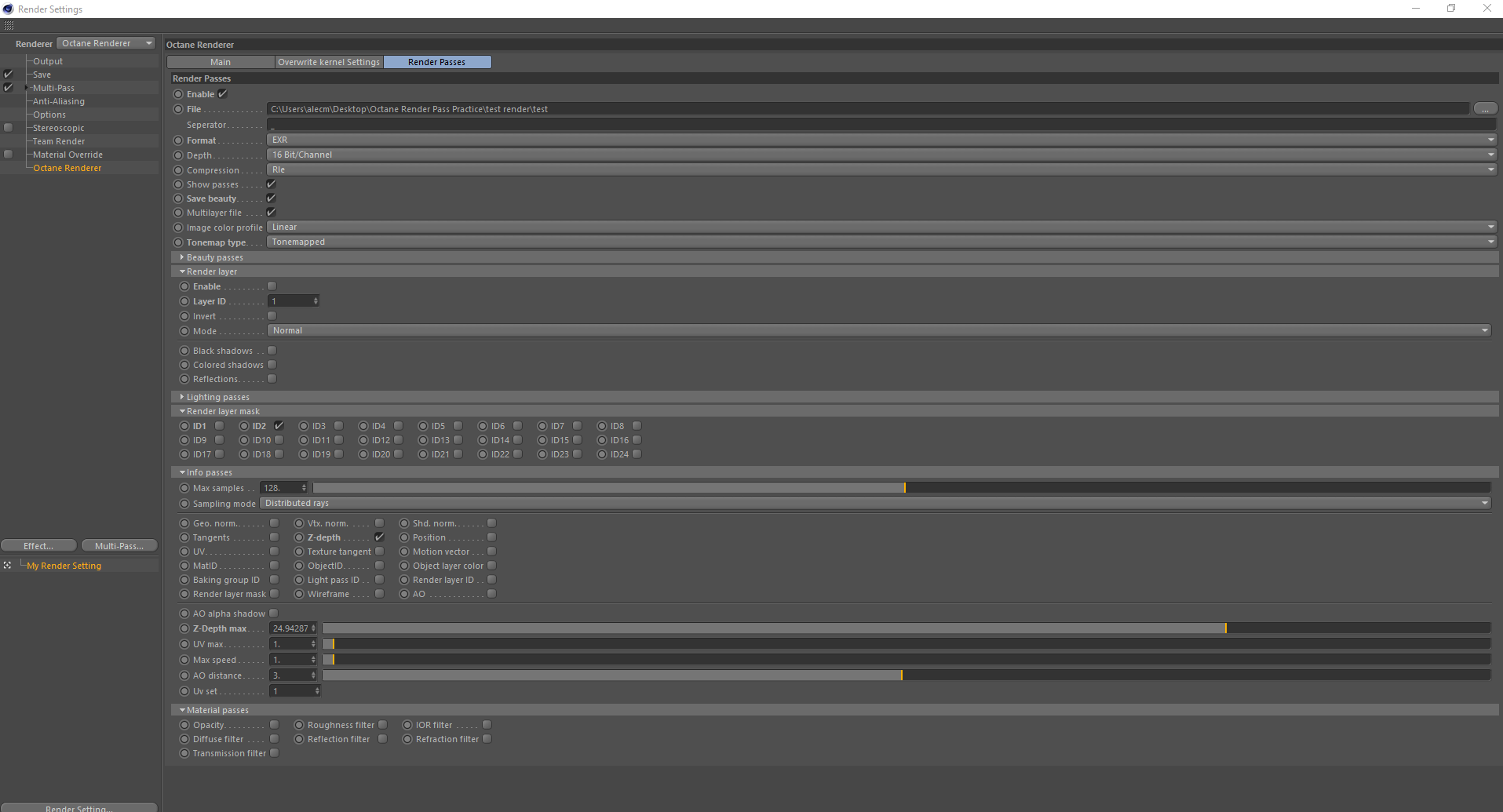Click the animation circle icon beside Reflections

pos(184,379)
